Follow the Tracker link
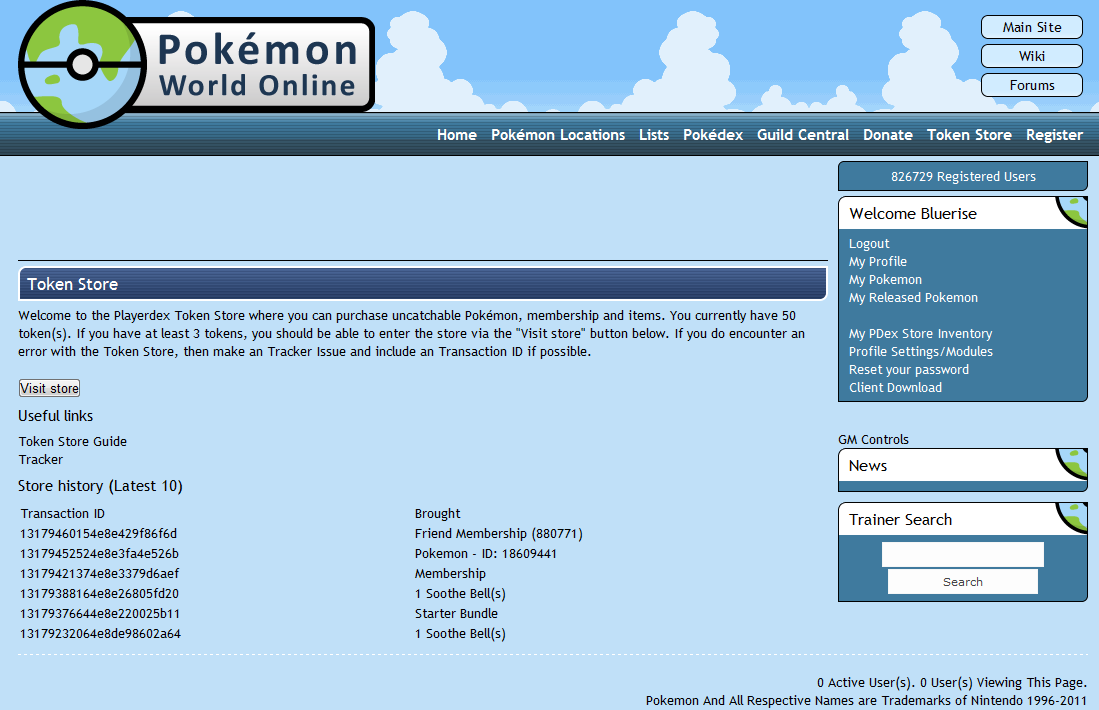The image size is (1099, 710). click(41, 460)
